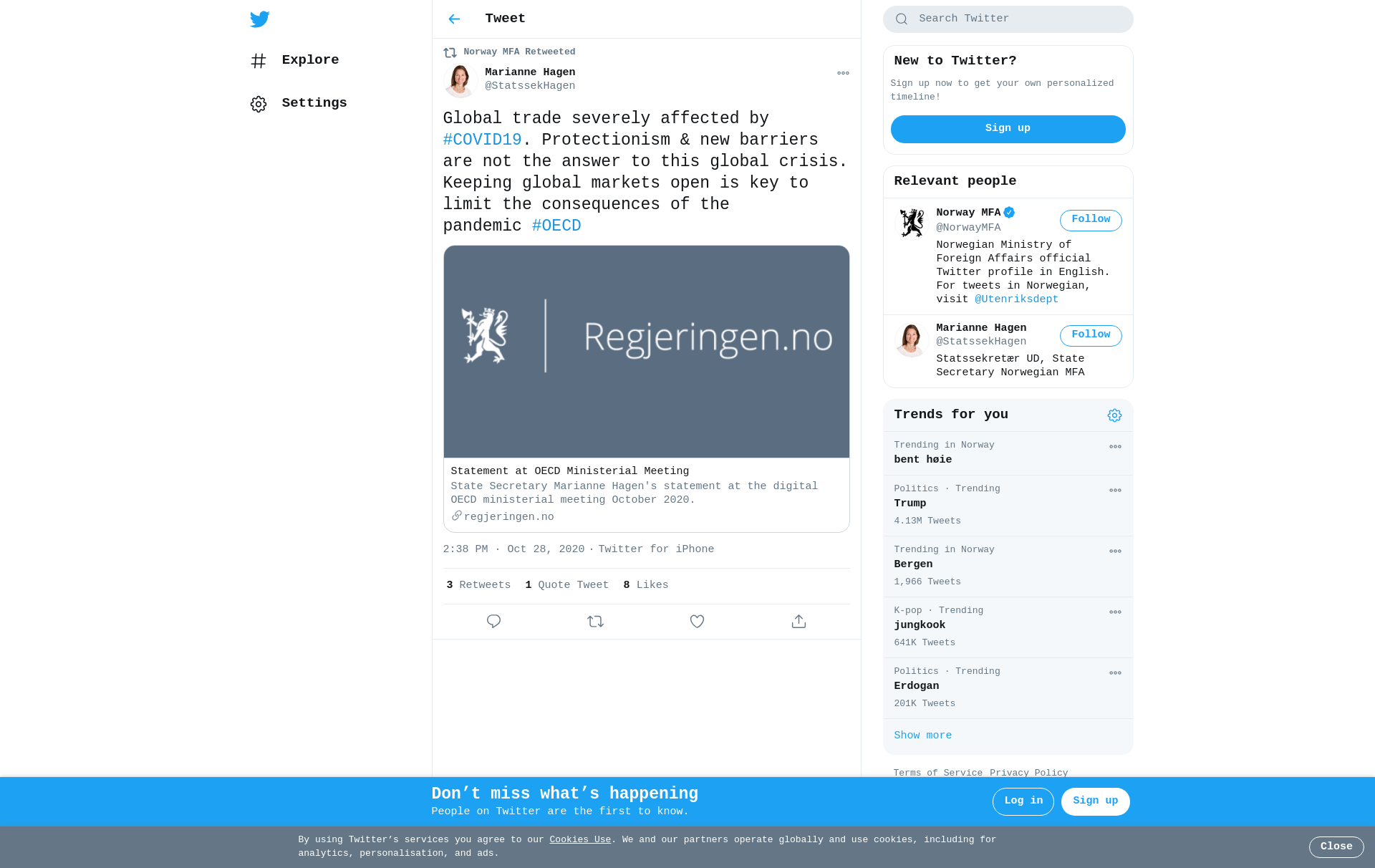Image resolution: width=1375 pixels, height=868 pixels.
Task: Click the Twitter bird logo
Action: point(259,19)
